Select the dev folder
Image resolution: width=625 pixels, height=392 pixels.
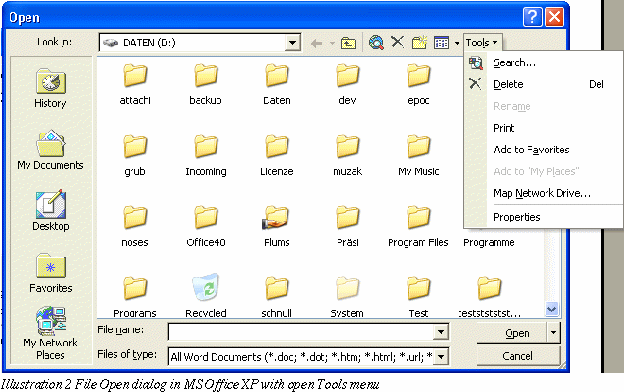click(x=348, y=84)
